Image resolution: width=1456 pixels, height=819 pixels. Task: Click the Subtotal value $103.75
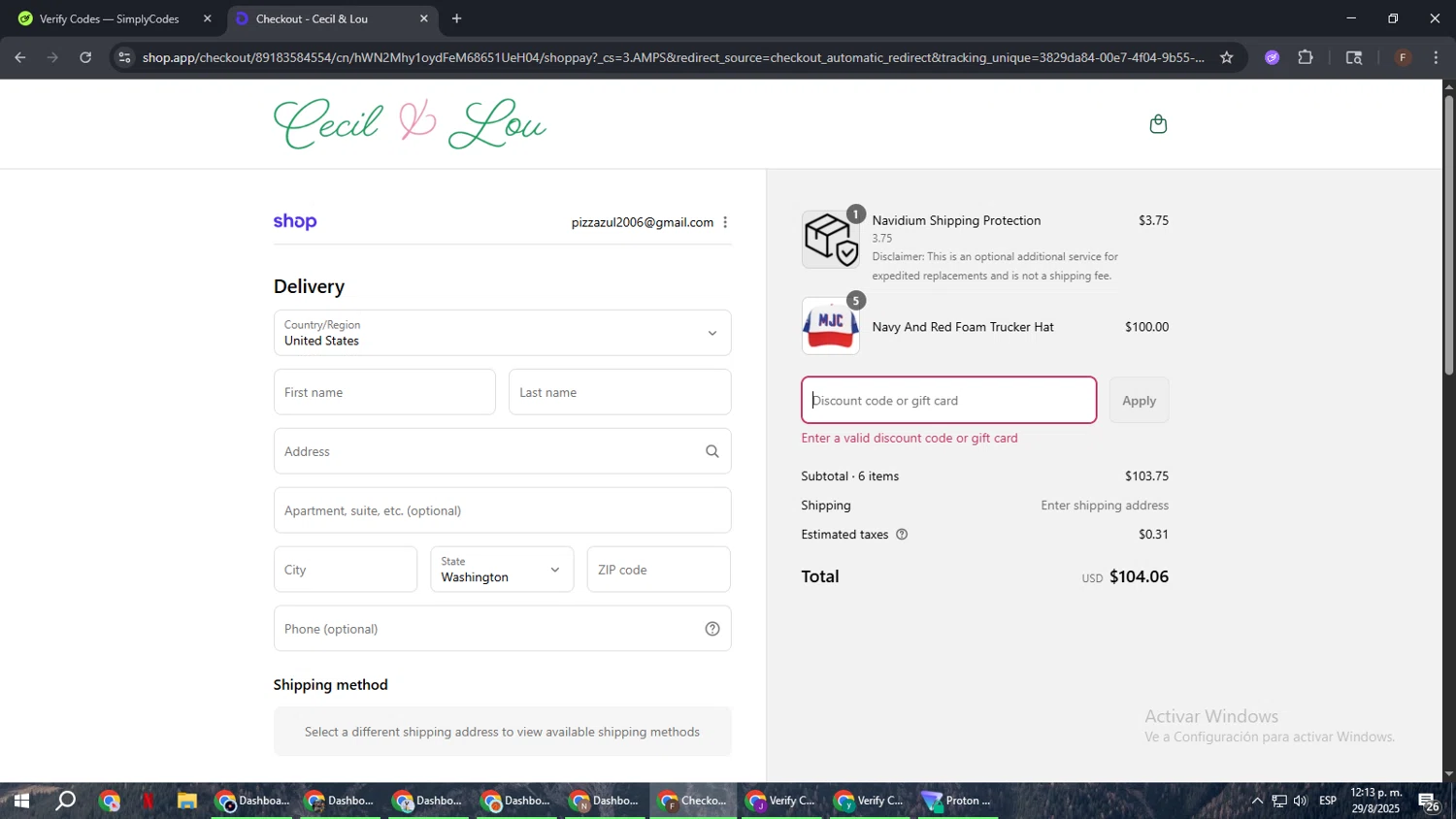pyautogui.click(x=1146, y=476)
